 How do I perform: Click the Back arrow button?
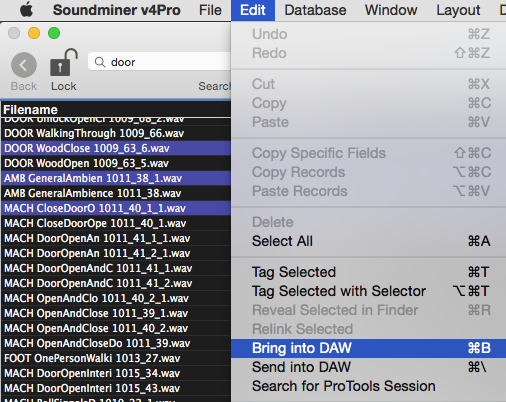24,65
